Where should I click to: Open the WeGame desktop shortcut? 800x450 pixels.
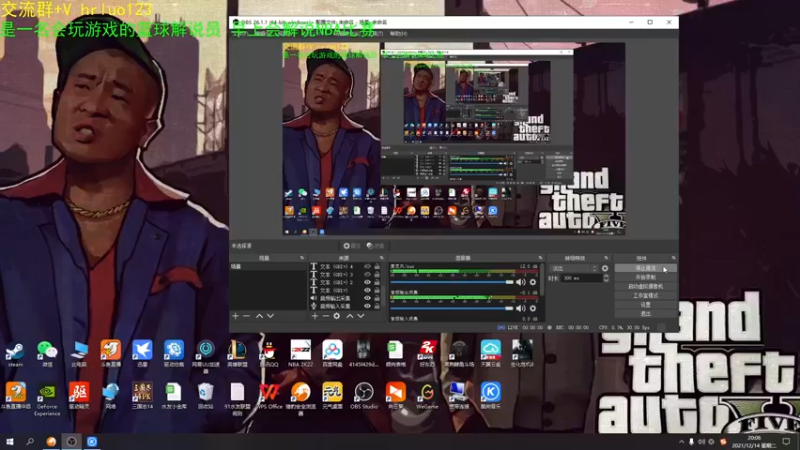point(427,396)
